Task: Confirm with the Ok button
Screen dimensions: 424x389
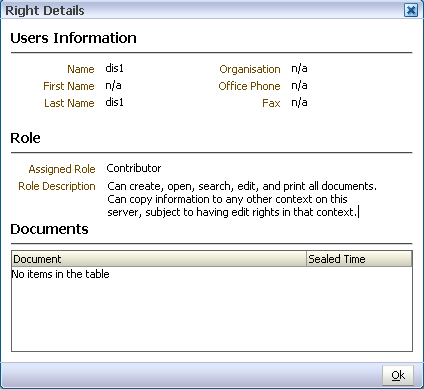Action: (x=398, y=375)
